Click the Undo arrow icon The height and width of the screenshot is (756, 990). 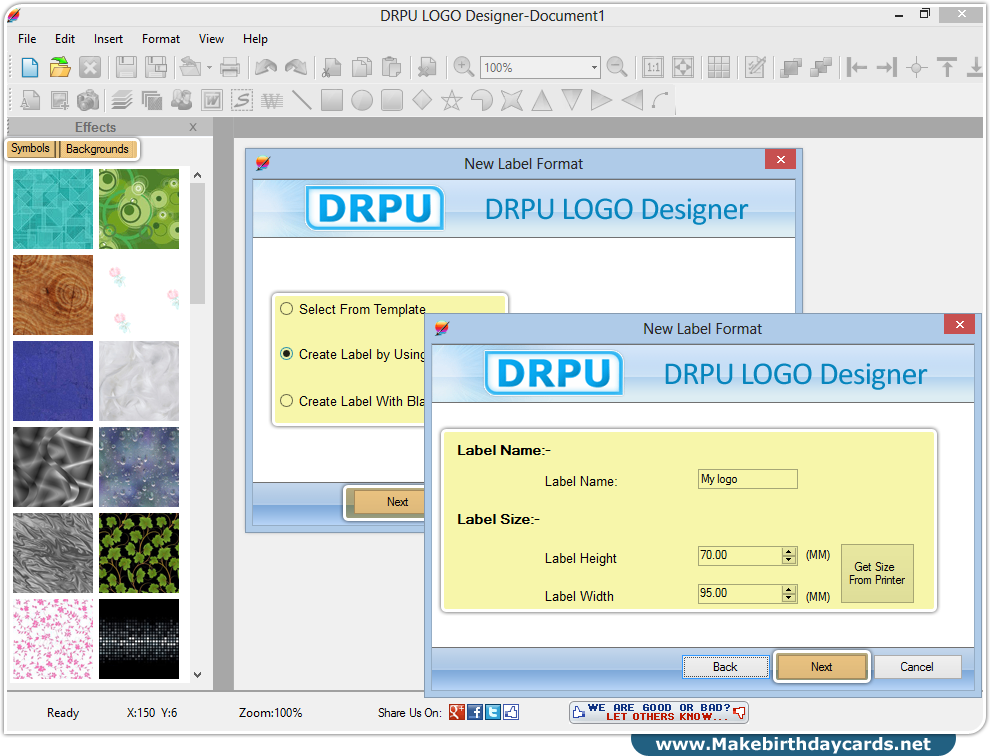click(266, 67)
